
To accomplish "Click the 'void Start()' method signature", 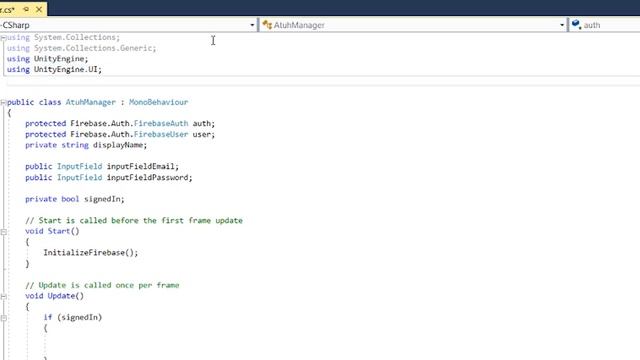I will coord(52,231).
